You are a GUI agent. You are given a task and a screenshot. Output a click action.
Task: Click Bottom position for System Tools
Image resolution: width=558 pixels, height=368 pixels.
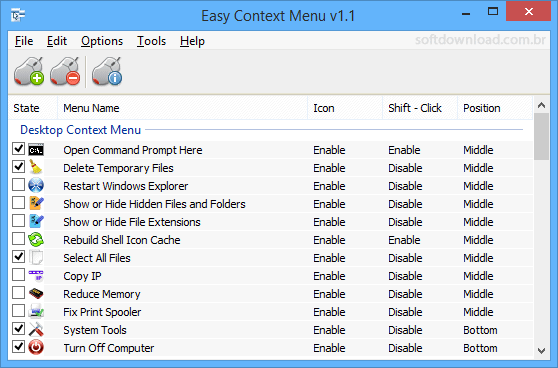coord(480,330)
